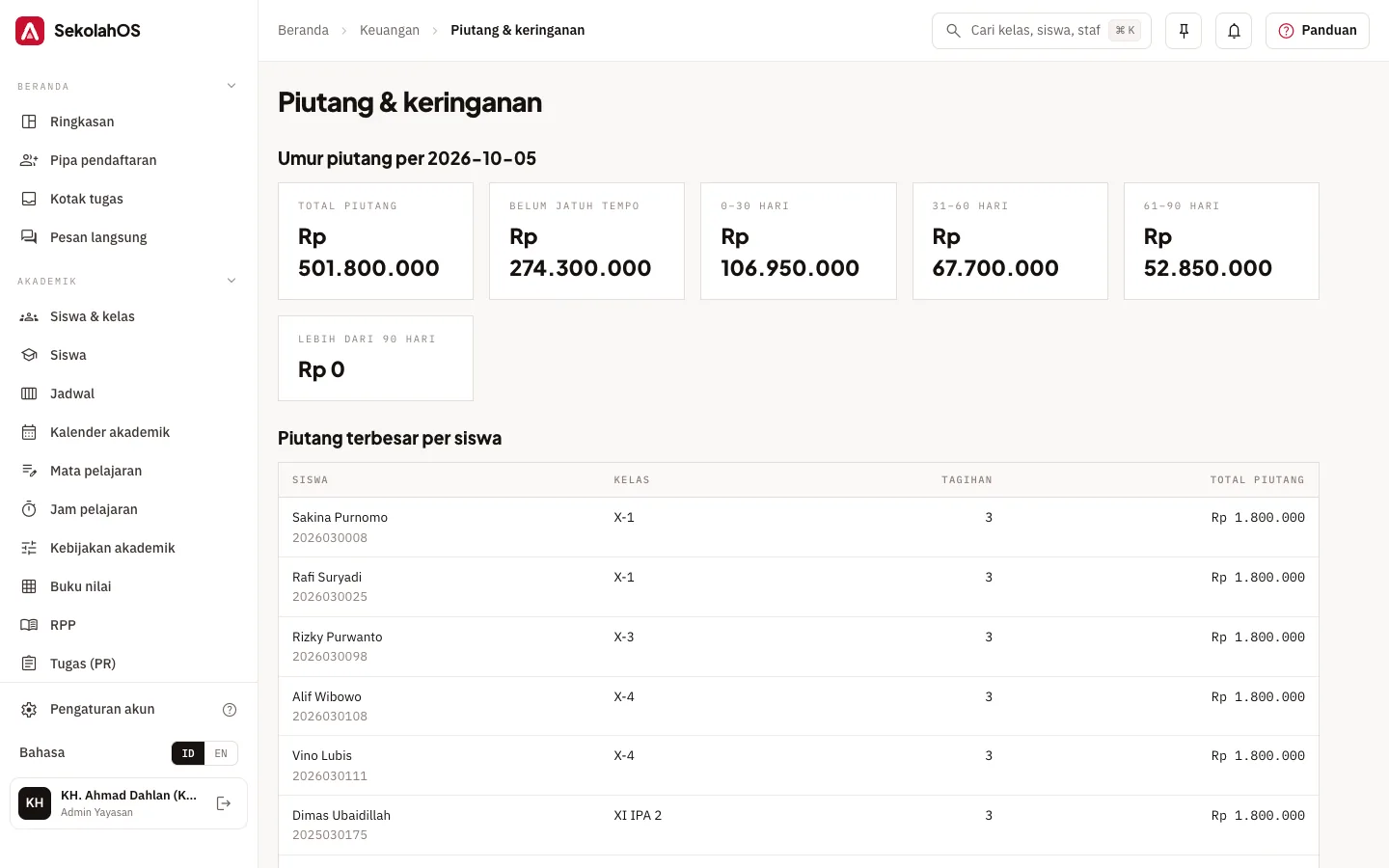Screen dimensions: 1389x868
Task: Click the Rizky Purwanto student name
Action: pos(338,637)
